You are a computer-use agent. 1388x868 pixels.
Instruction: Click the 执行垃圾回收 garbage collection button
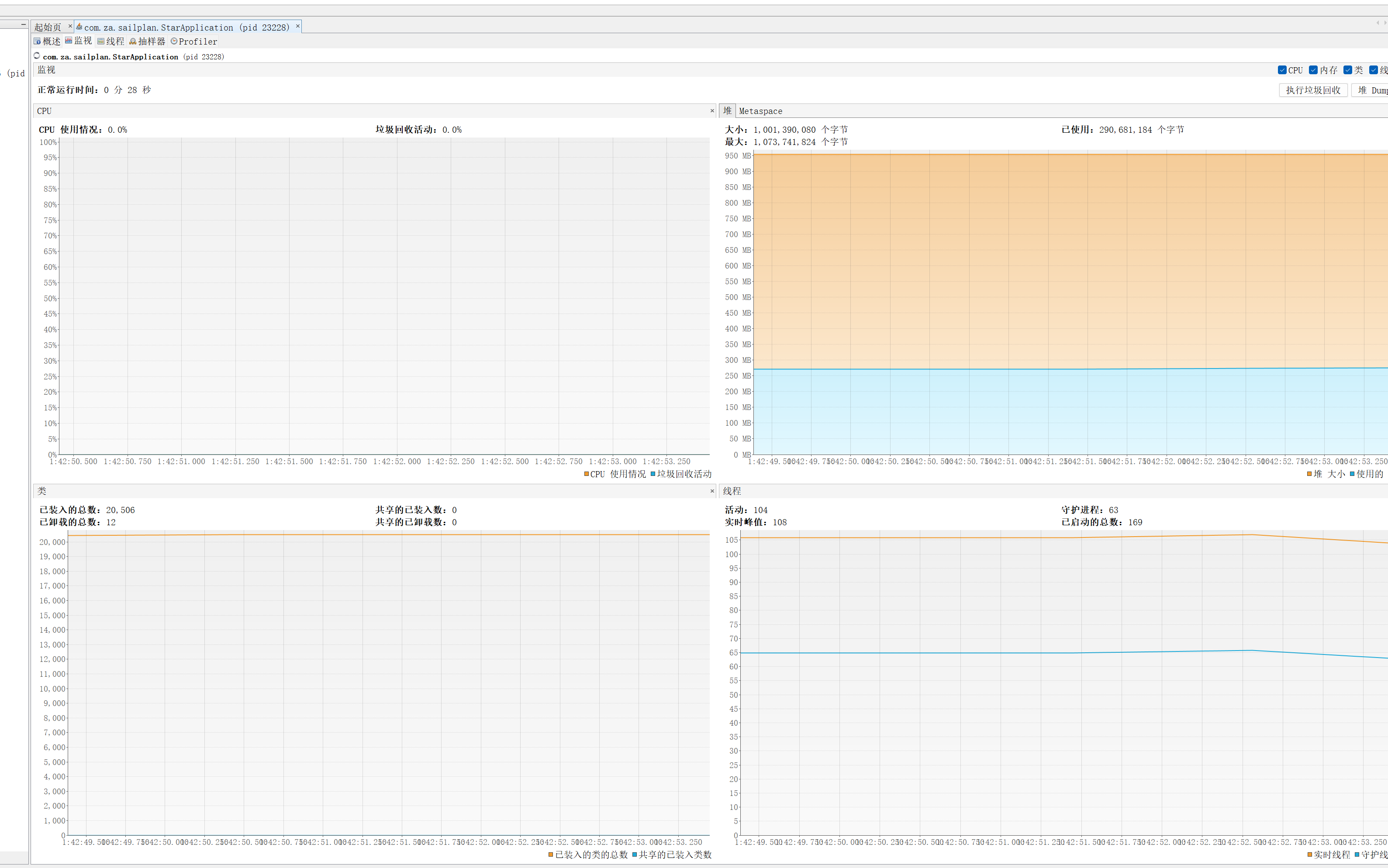(x=1313, y=90)
